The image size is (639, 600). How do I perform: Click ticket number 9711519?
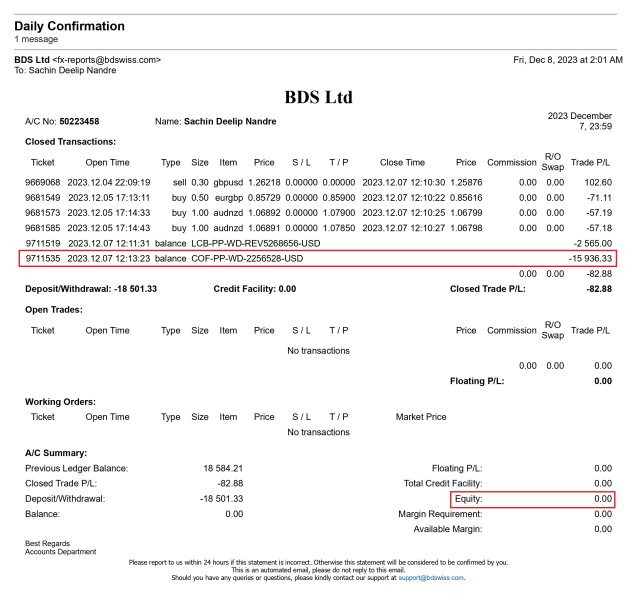pos(43,243)
